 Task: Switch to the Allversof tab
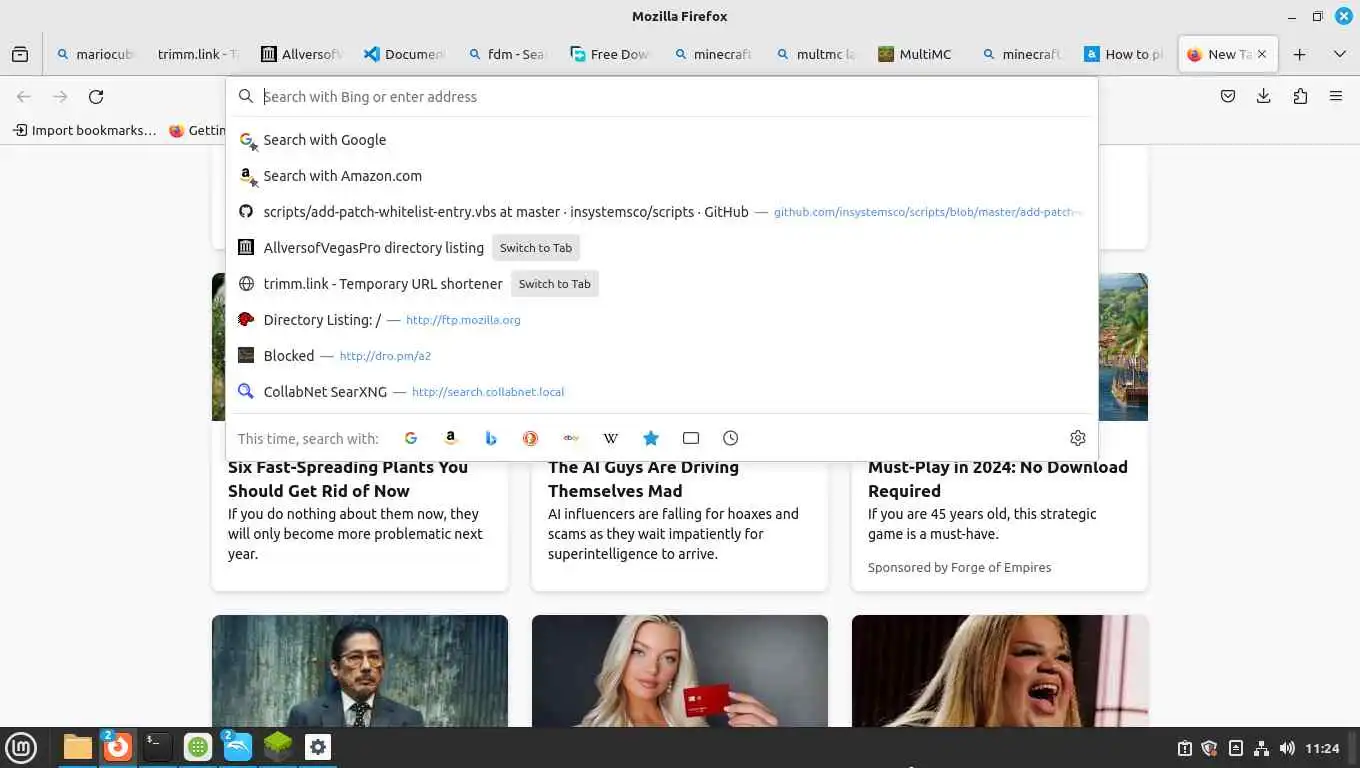301,54
